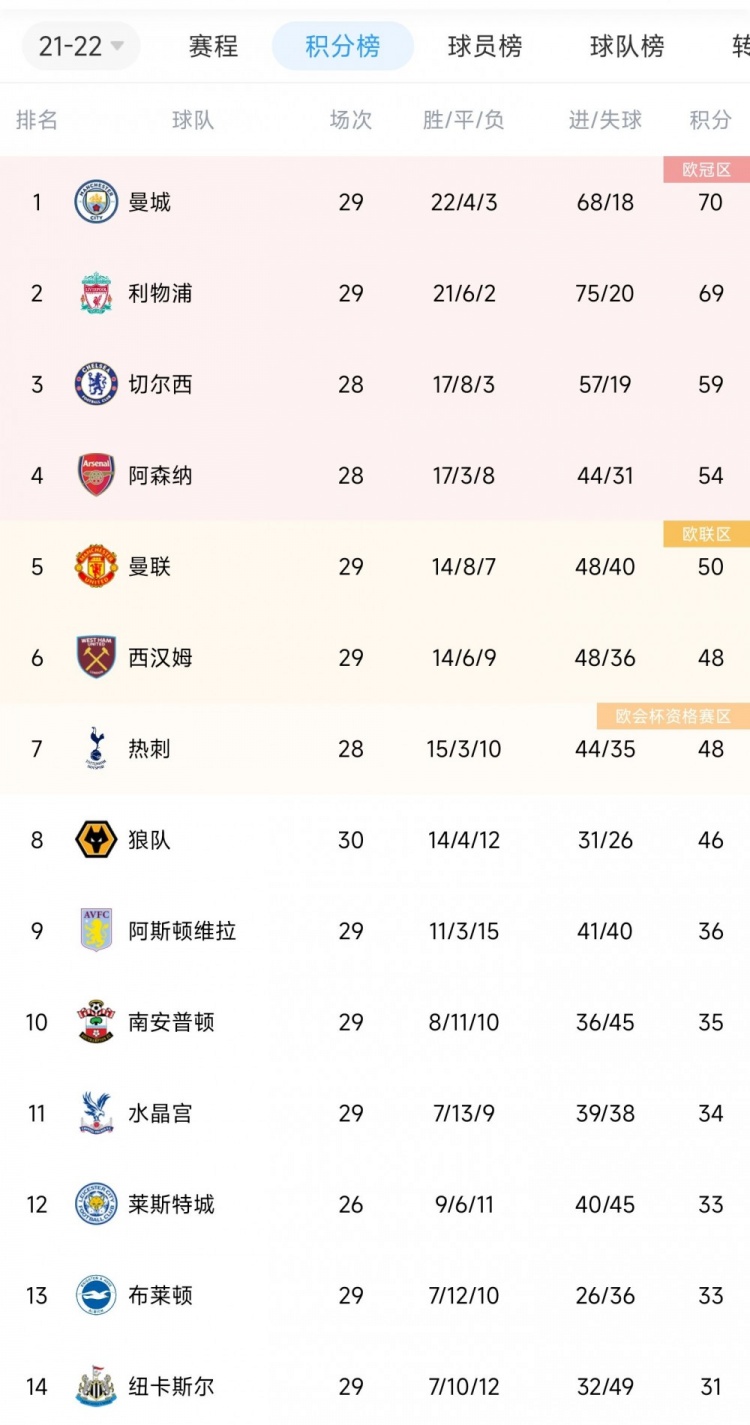
Task: Click the Newcastle crest icon
Action: [96, 1386]
